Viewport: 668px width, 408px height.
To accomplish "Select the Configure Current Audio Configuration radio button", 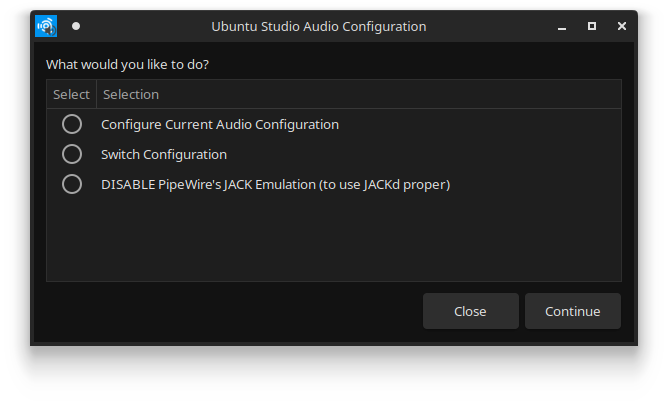I will tap(72, 124).
